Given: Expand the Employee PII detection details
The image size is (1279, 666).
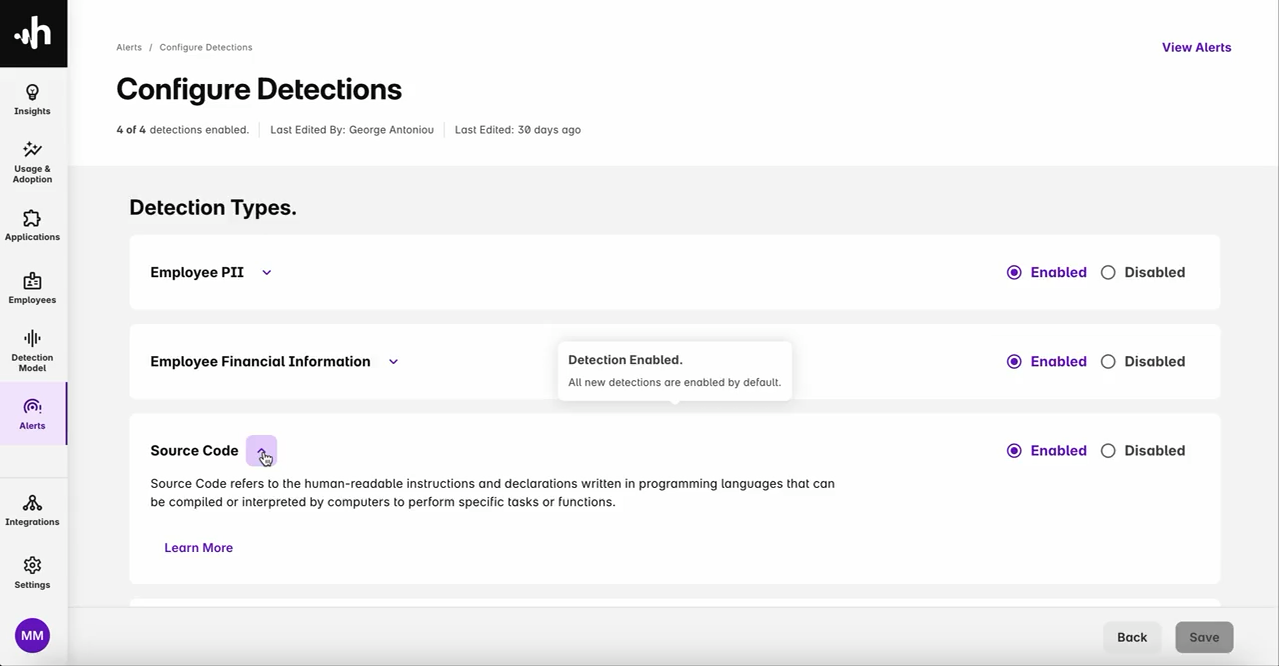Looking at the screenshot, I should coord(266,272).
